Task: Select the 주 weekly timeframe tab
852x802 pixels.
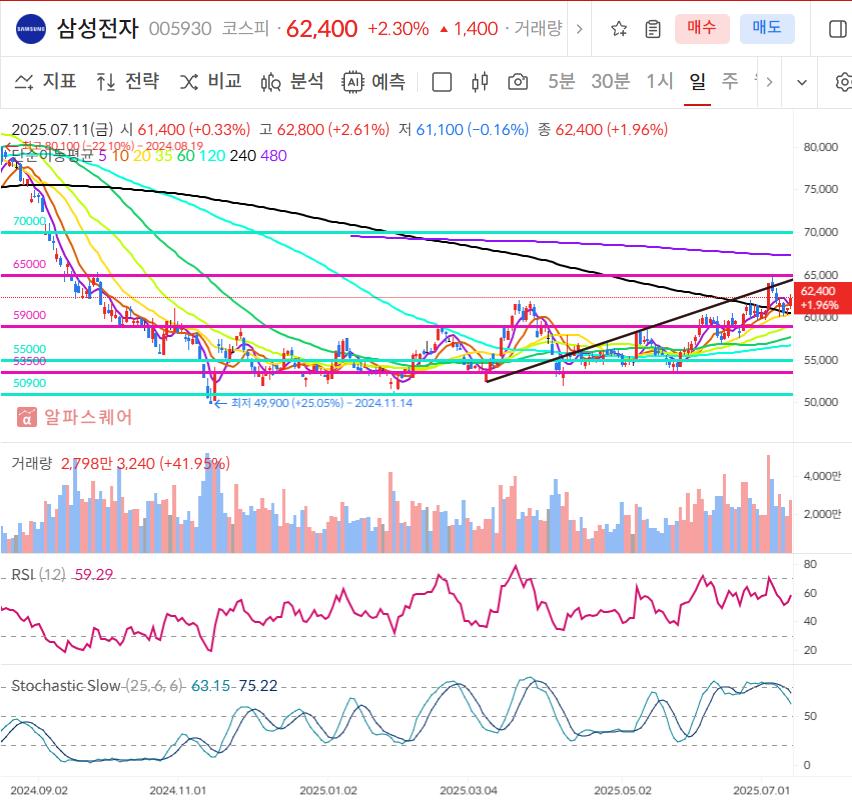Action: coord(730,82)
